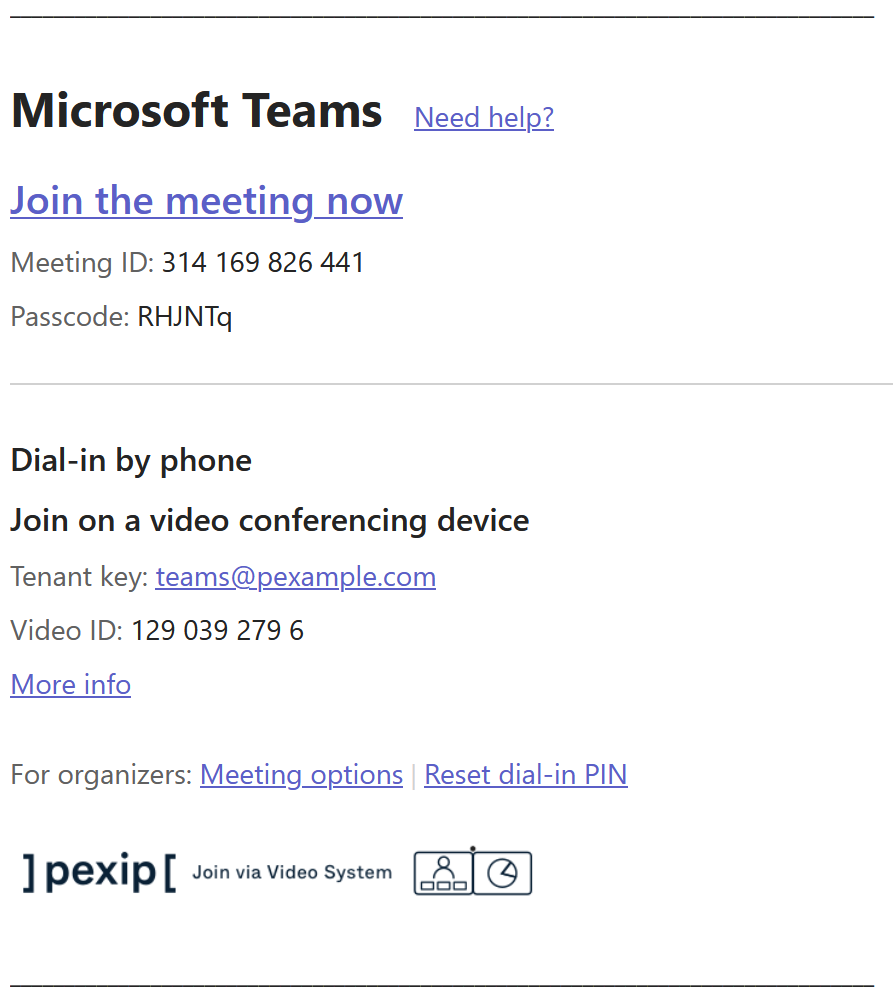This screenshot has height=1001, width=893.
Task: Click the 'Join via Video System' text
Action: (292, 872)
